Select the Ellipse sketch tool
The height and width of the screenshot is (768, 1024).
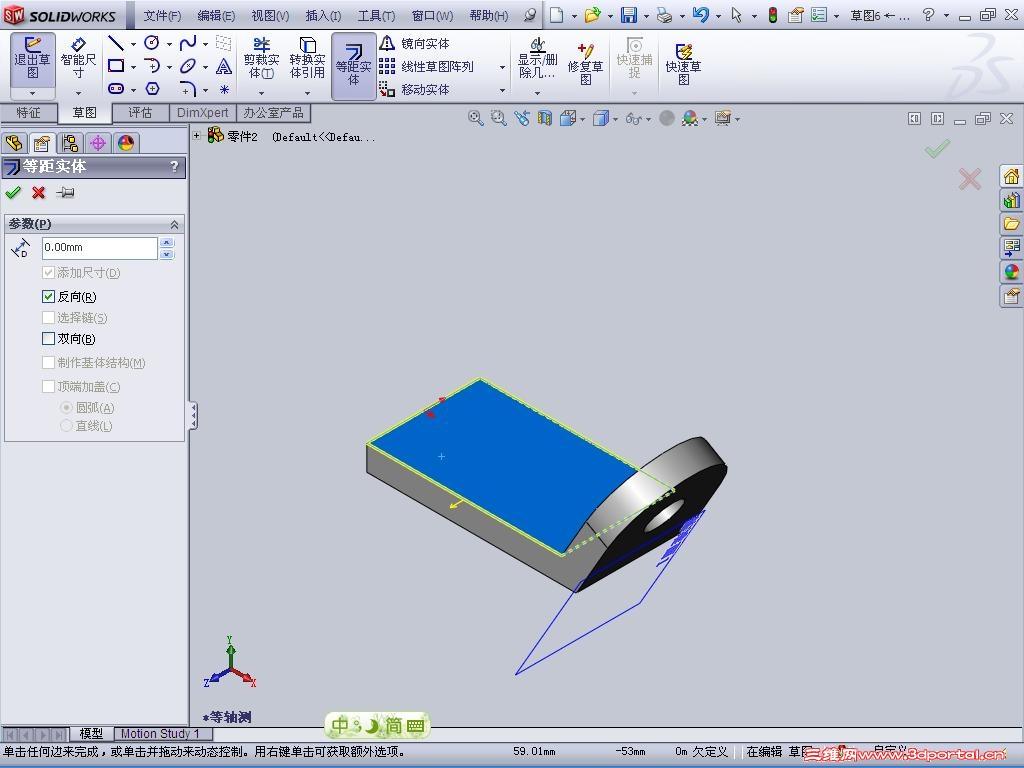[187, 66]
